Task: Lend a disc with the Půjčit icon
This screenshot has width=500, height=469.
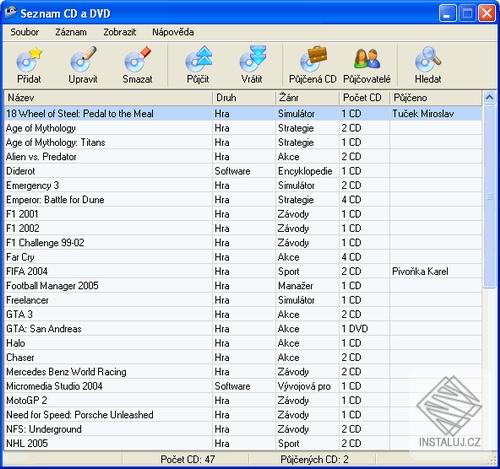Action: [198, 60]
